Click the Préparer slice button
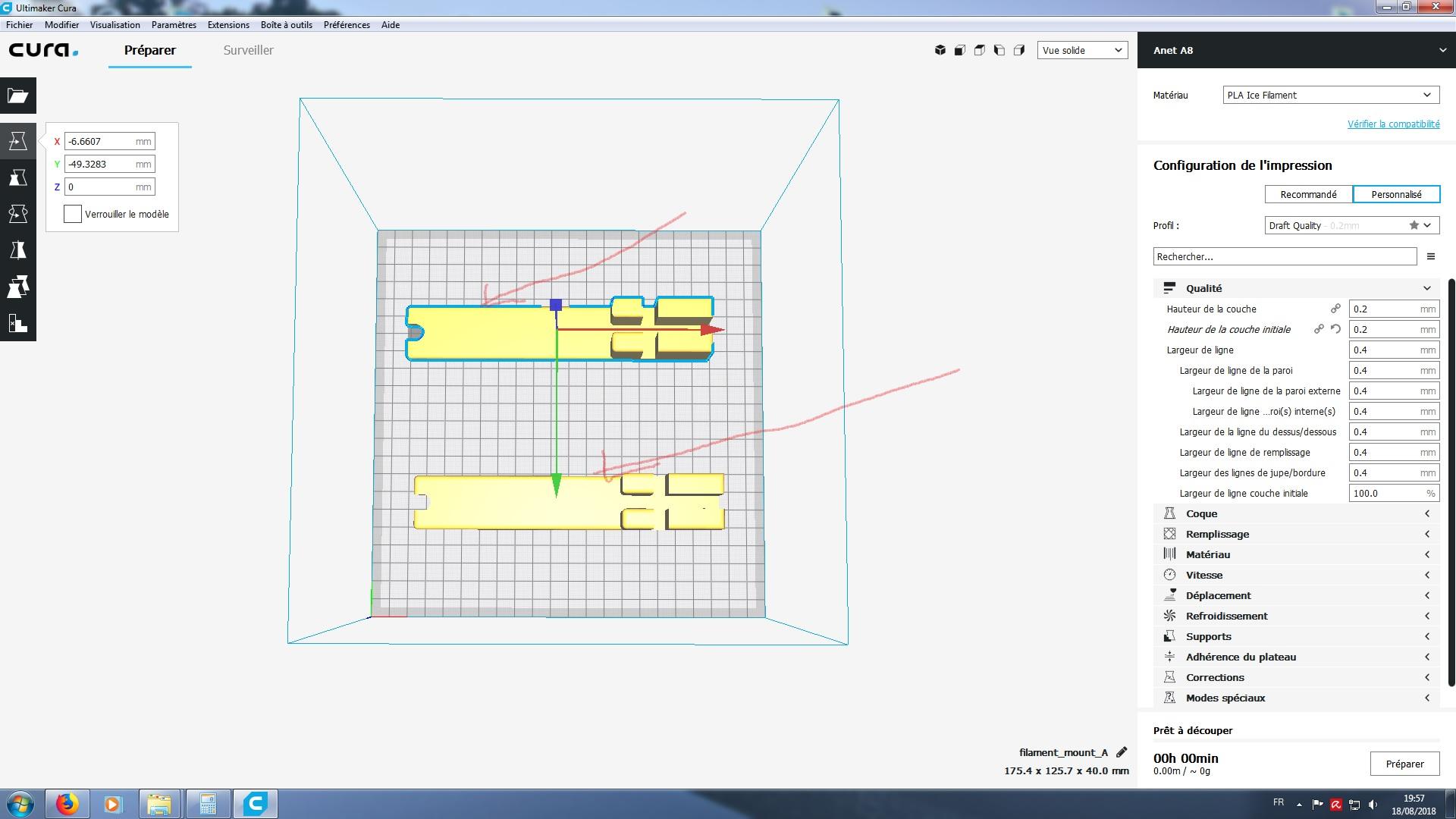The image size is (1456, 819). tap(1404, 764)
